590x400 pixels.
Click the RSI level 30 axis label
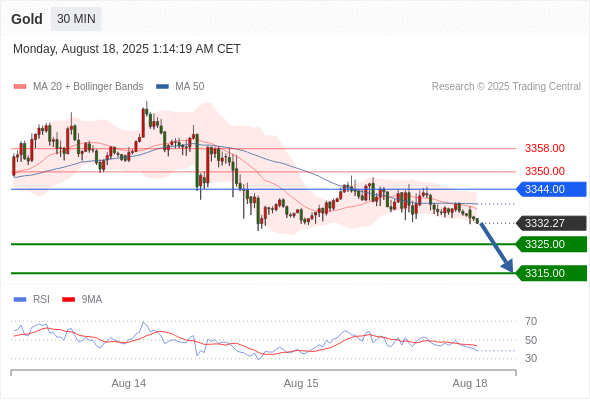[531, 358]
